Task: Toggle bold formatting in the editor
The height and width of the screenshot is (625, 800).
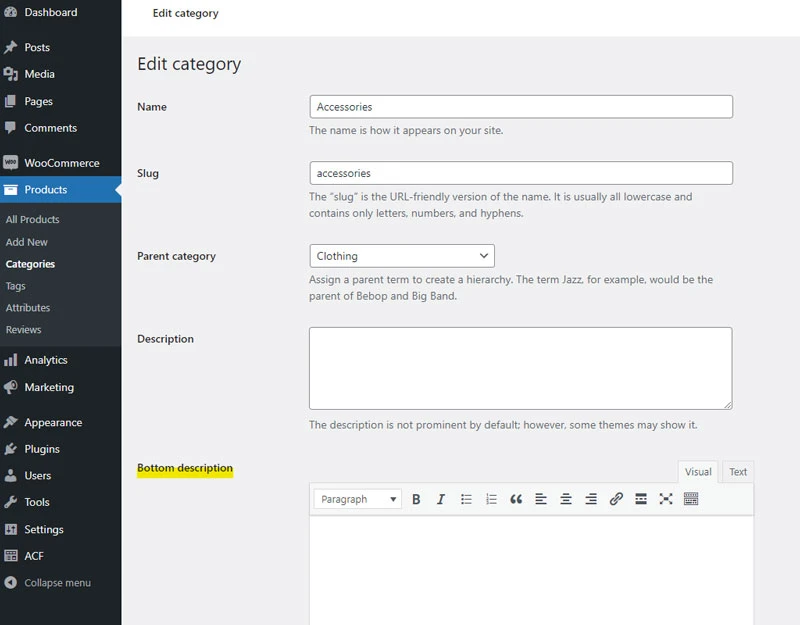Action: point(416,499)
